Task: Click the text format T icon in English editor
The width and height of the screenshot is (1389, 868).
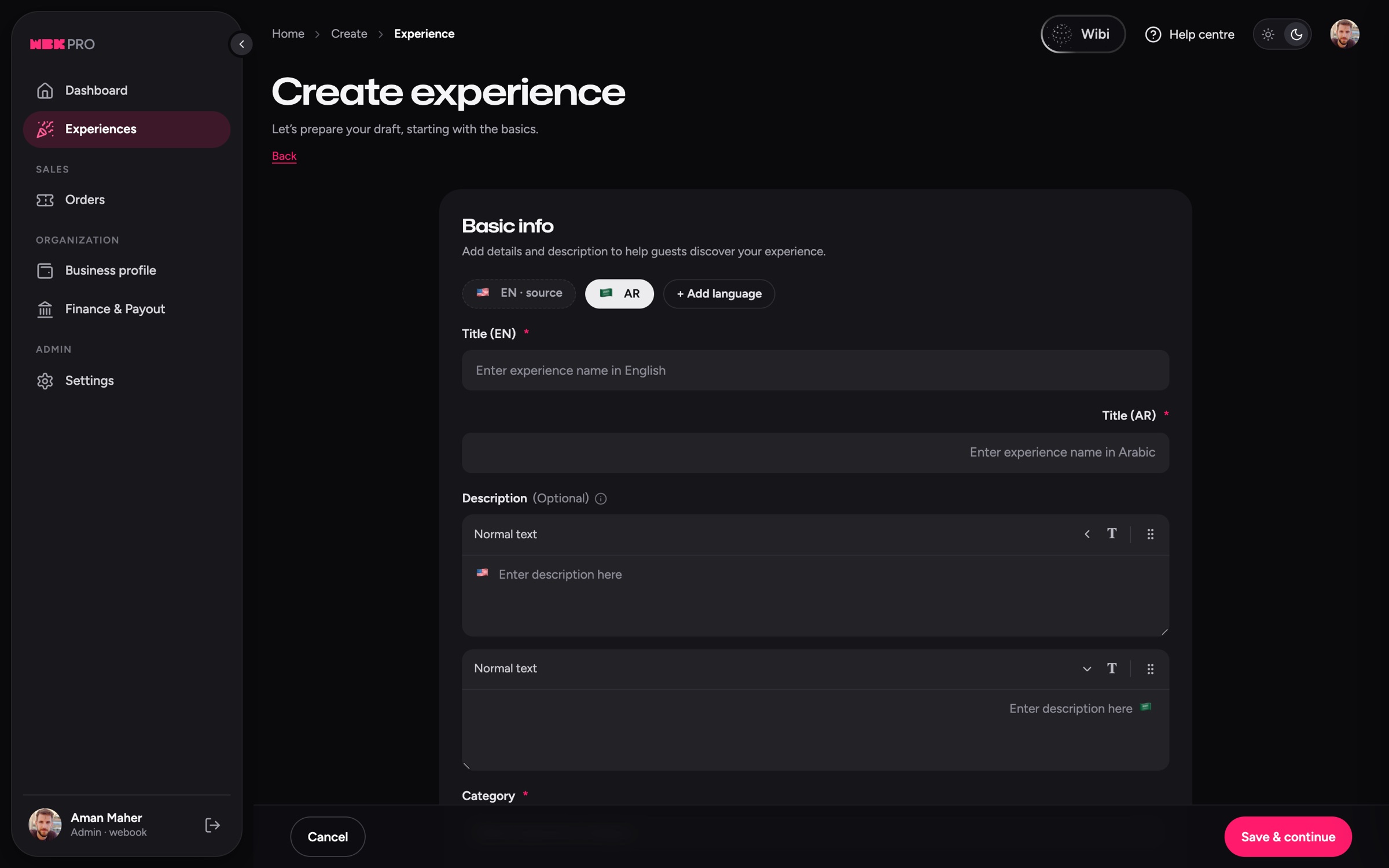Action: click(1112, 534)
